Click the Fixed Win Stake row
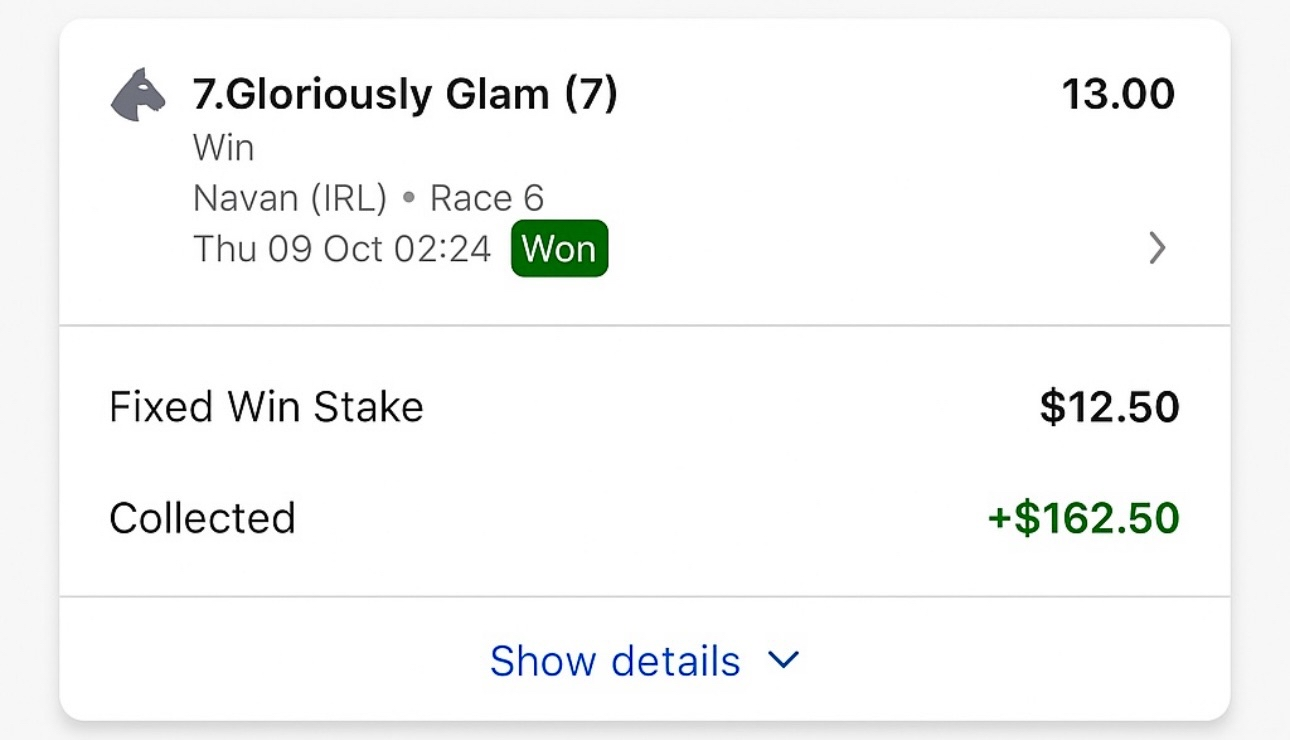Viewport: 1290px width, 740px height. point(644,407)
